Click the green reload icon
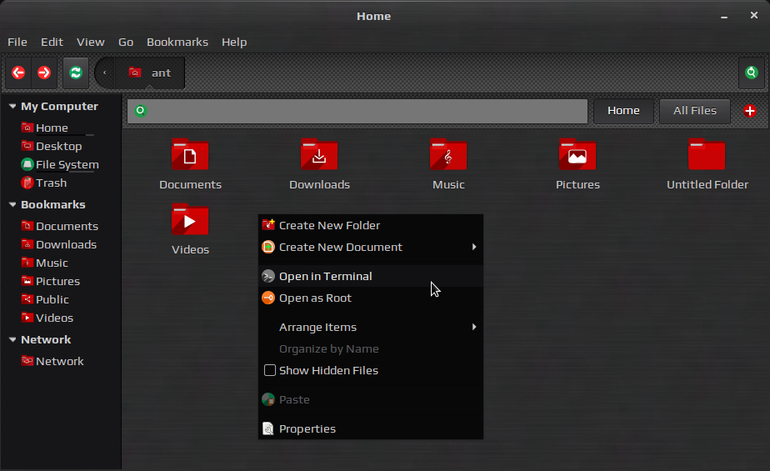Viewport: 770px width, 471px height. 76,73
